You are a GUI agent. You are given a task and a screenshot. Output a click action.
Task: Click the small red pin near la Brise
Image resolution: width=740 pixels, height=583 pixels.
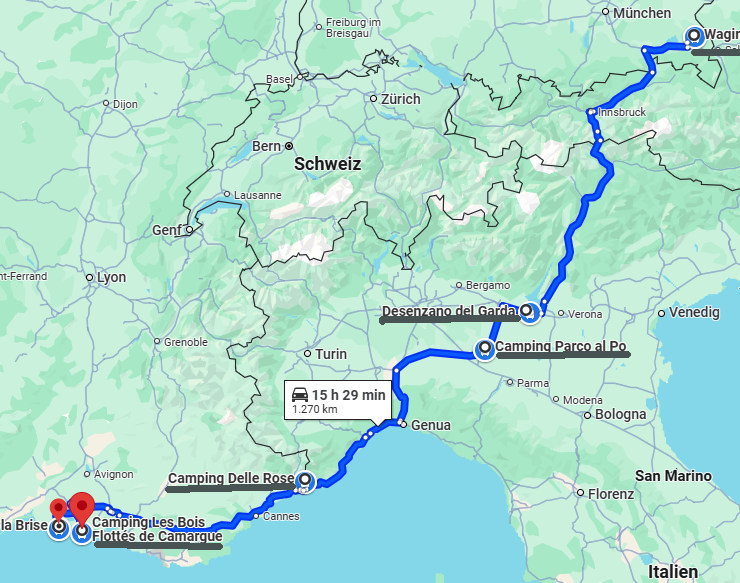click(x=59, y=511)
